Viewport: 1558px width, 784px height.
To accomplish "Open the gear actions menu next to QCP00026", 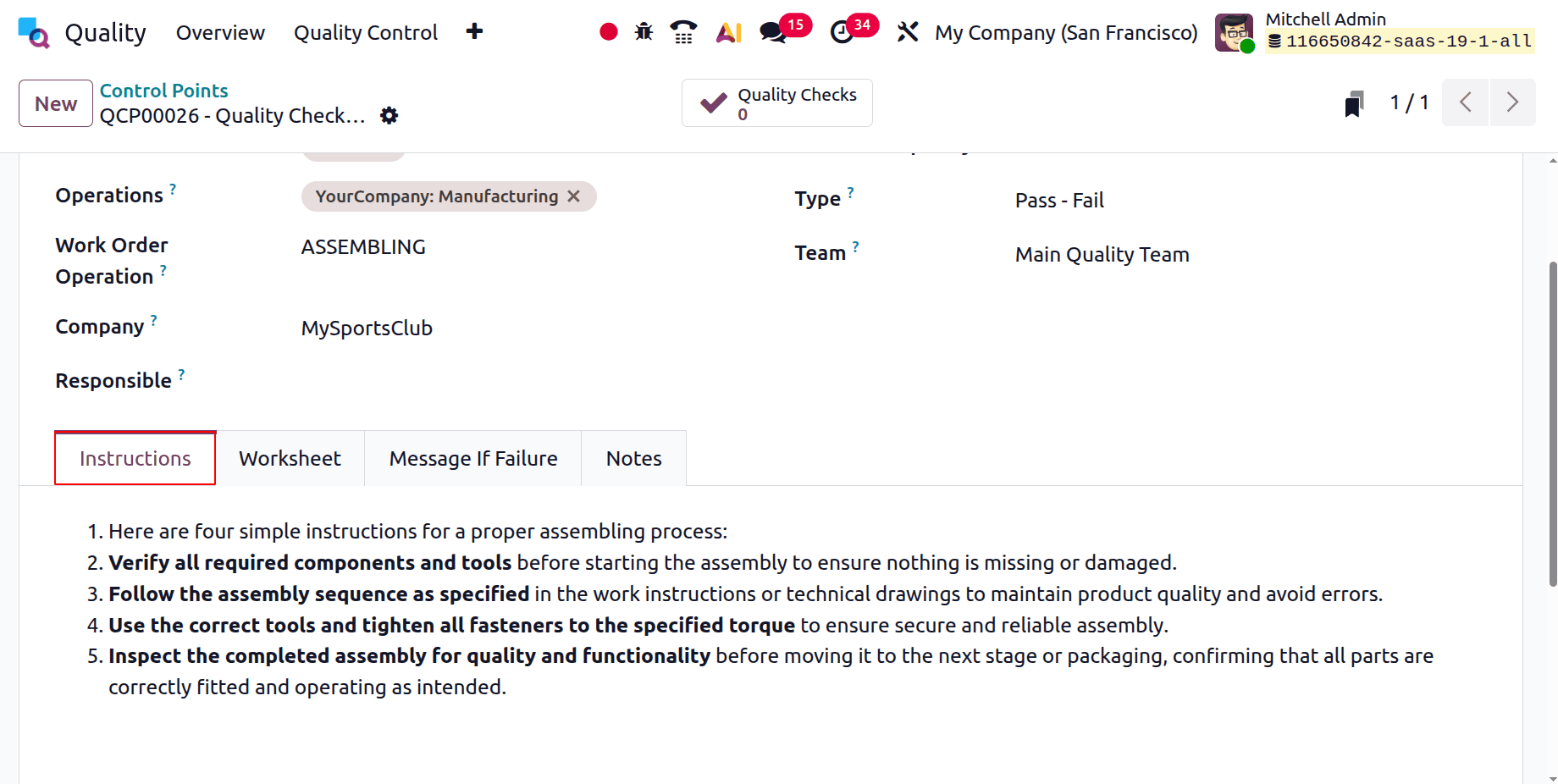I will (x=389, y=115).
